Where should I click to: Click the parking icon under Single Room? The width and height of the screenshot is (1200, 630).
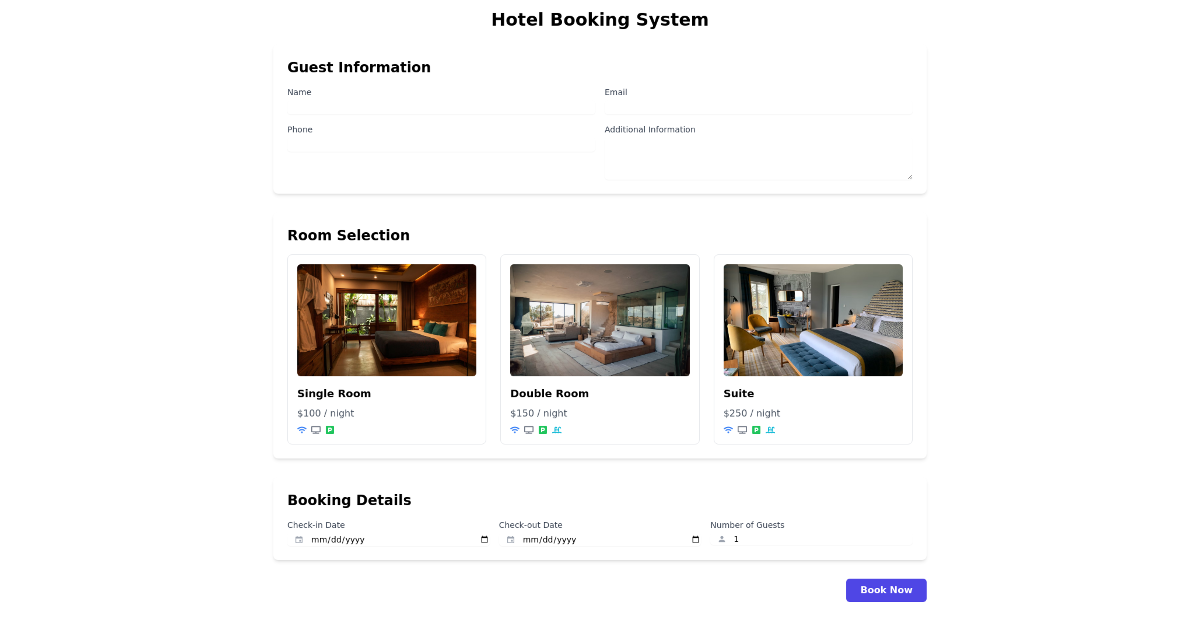click(330, 430)
